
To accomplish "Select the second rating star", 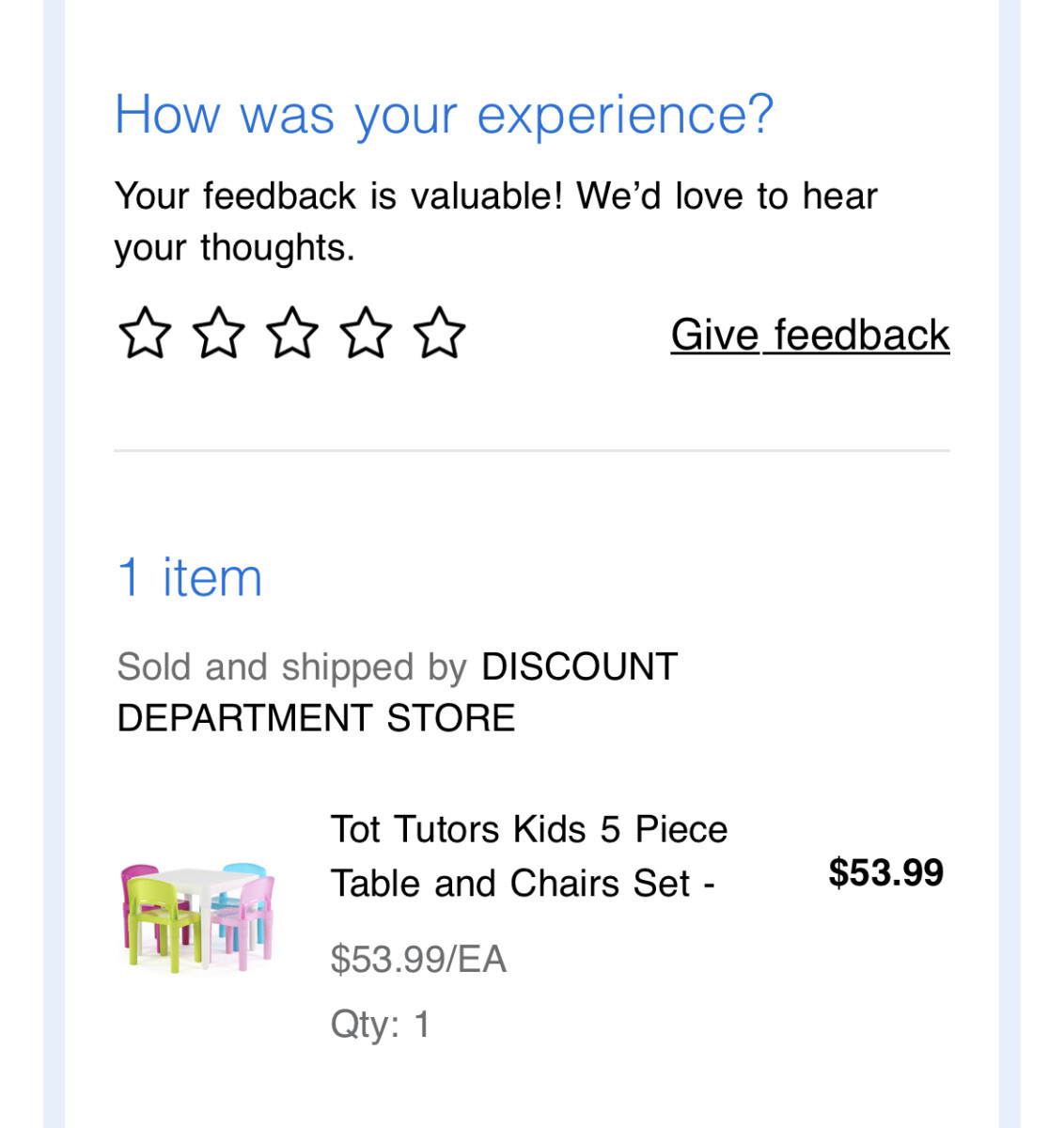I will (218, 334).
